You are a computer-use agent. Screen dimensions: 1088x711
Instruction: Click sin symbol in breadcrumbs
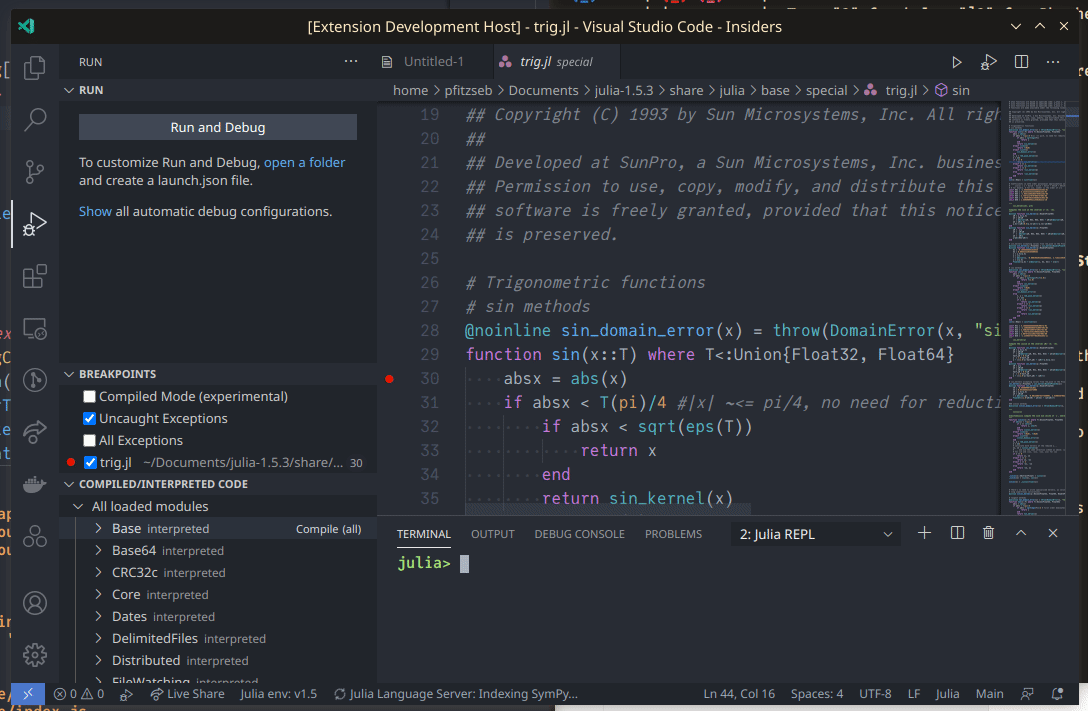tap(952, 91)
